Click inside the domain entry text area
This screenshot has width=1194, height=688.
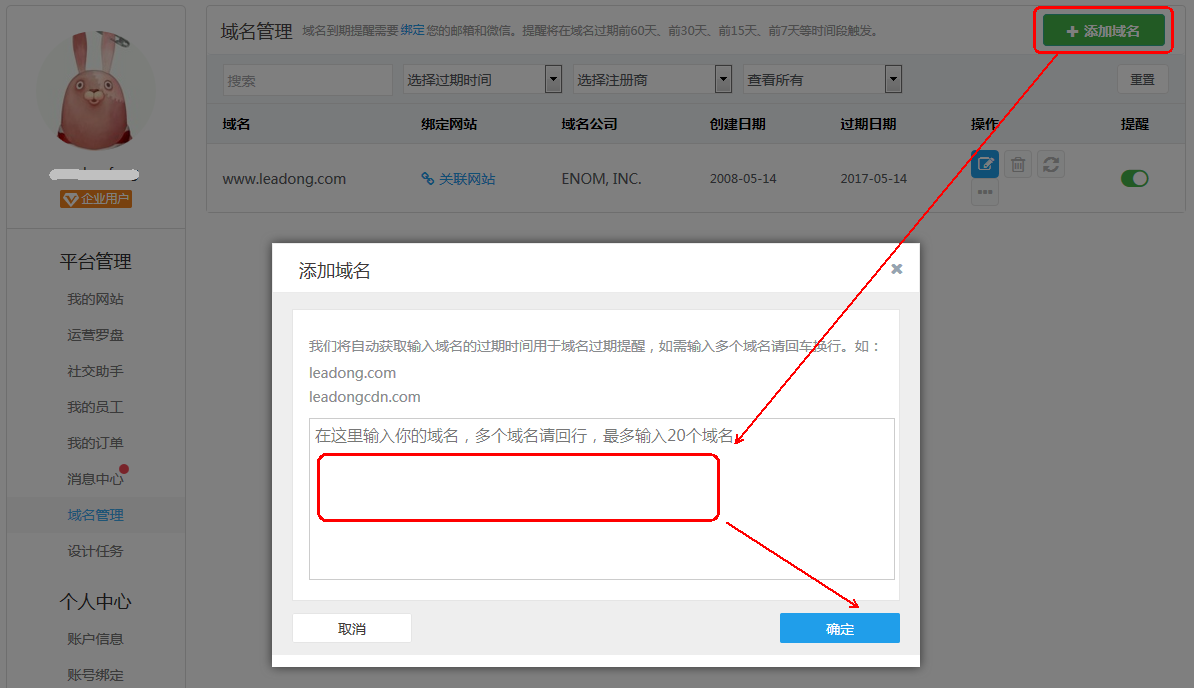601,498
